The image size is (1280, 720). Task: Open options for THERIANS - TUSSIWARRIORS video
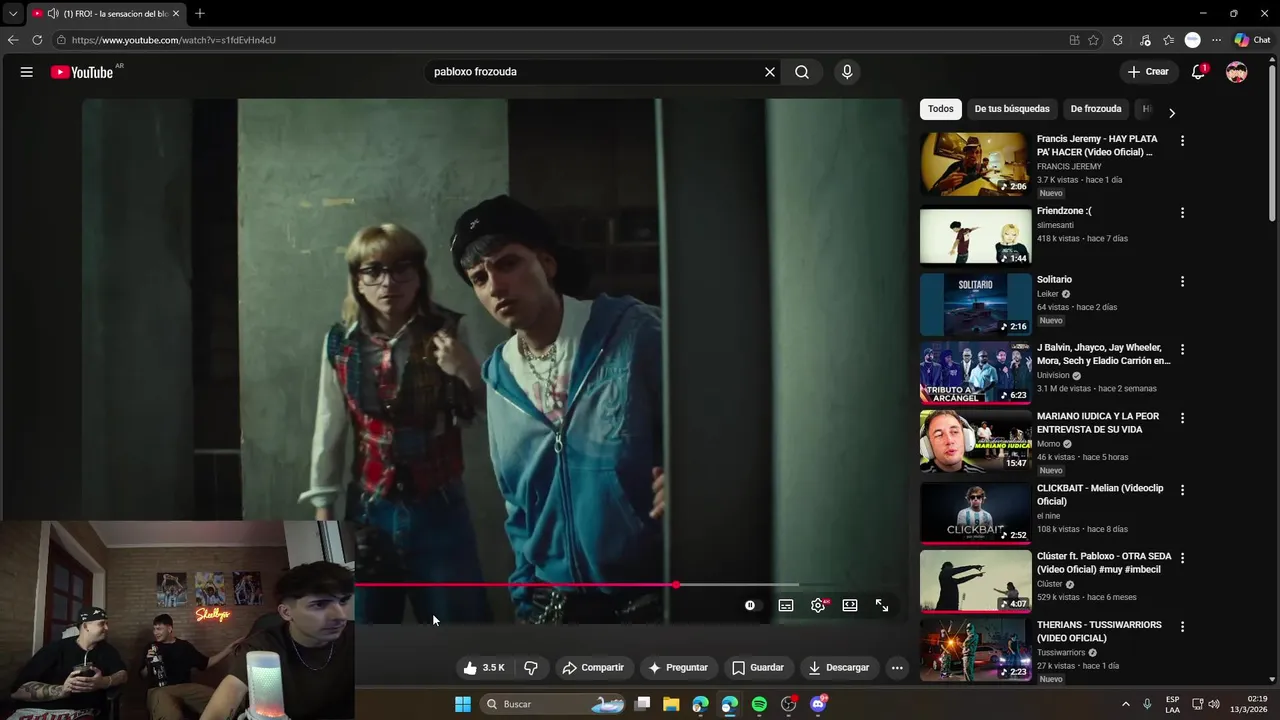(x=1182, y=627)
